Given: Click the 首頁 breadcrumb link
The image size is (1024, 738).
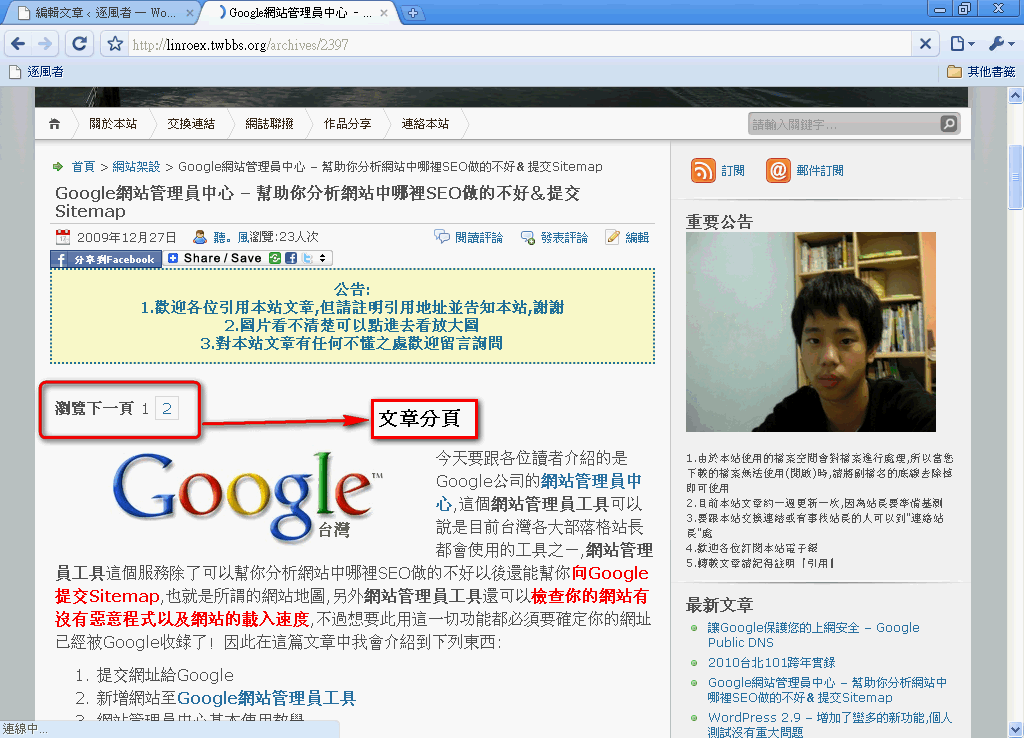Looking at the screenshot, I should pyautogui.click(x=83, y=167).
